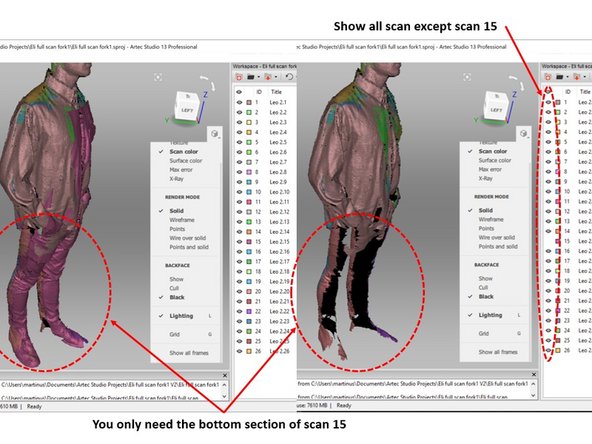Open folder icon dropdown arrow, right Workspace toolbar
The height and width of the screenshot is (444, 592).
click(568, 77)
